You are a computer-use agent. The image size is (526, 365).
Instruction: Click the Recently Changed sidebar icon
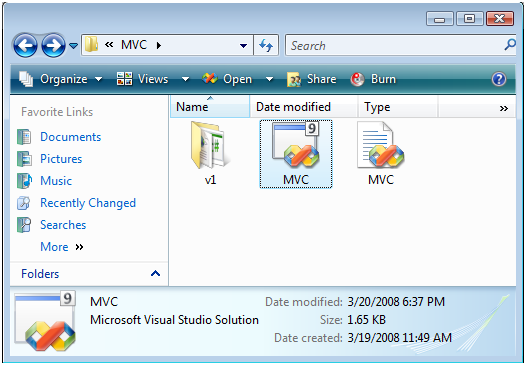click(23, 203)
